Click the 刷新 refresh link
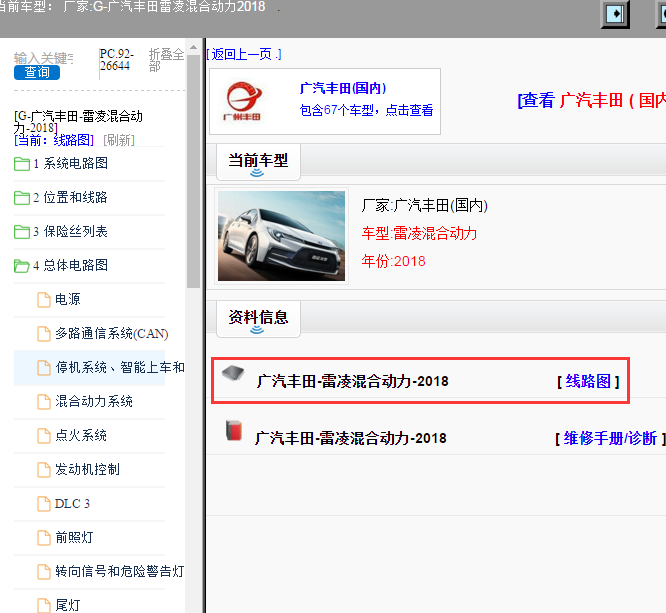Image resolution: width=666 pixels, height=613 pixels. point(119,140)
